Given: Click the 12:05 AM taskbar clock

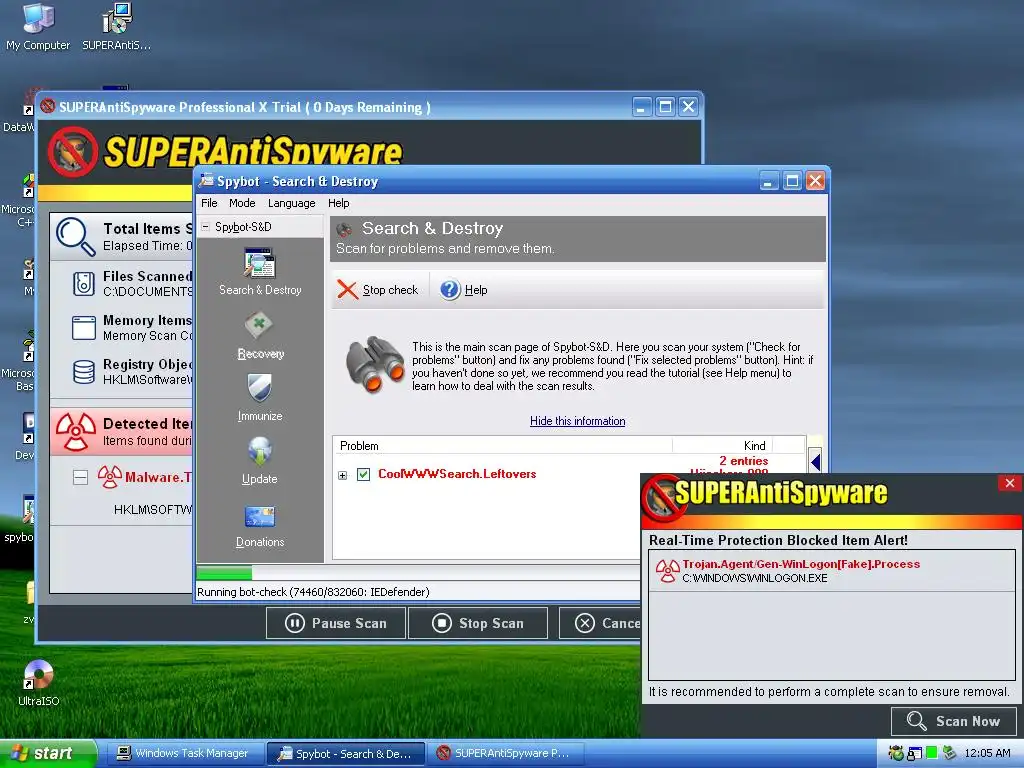Looking at the screenshot, I should pos(987,753).
